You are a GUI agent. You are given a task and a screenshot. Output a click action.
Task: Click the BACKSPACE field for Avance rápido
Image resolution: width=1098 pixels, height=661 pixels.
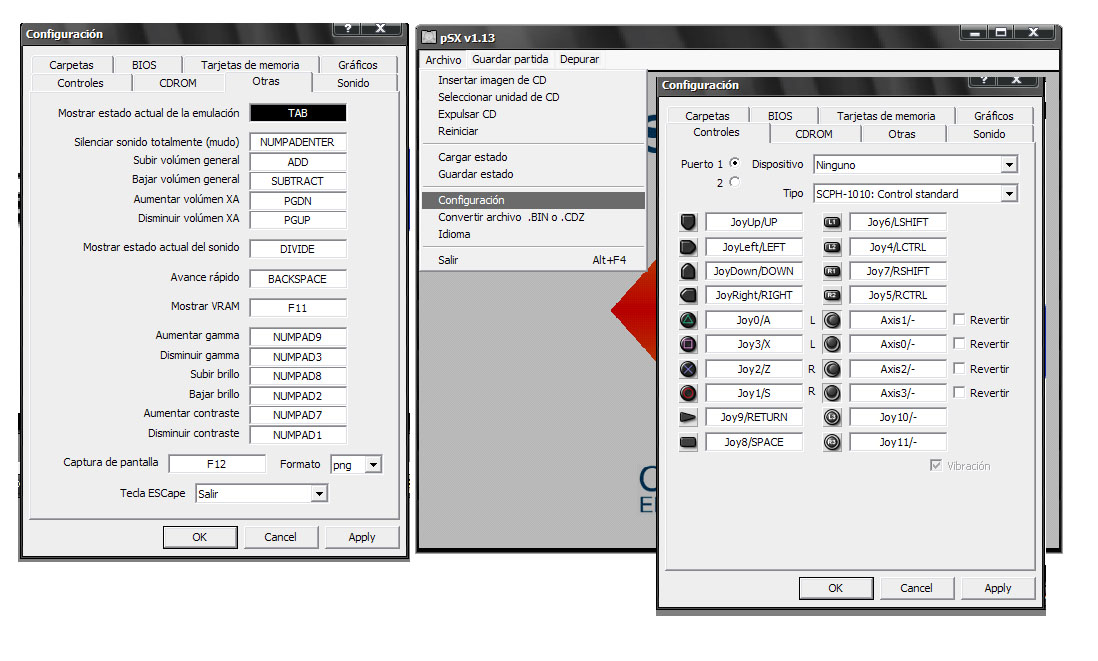coord(298,279)
